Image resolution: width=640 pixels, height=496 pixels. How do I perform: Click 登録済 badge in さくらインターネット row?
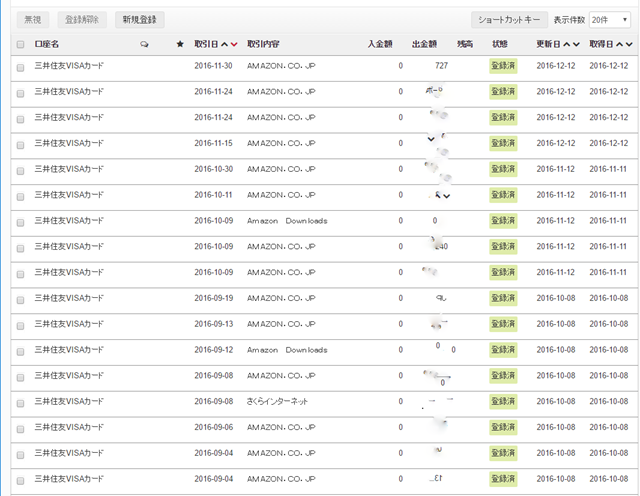click(x=503, y=401)
